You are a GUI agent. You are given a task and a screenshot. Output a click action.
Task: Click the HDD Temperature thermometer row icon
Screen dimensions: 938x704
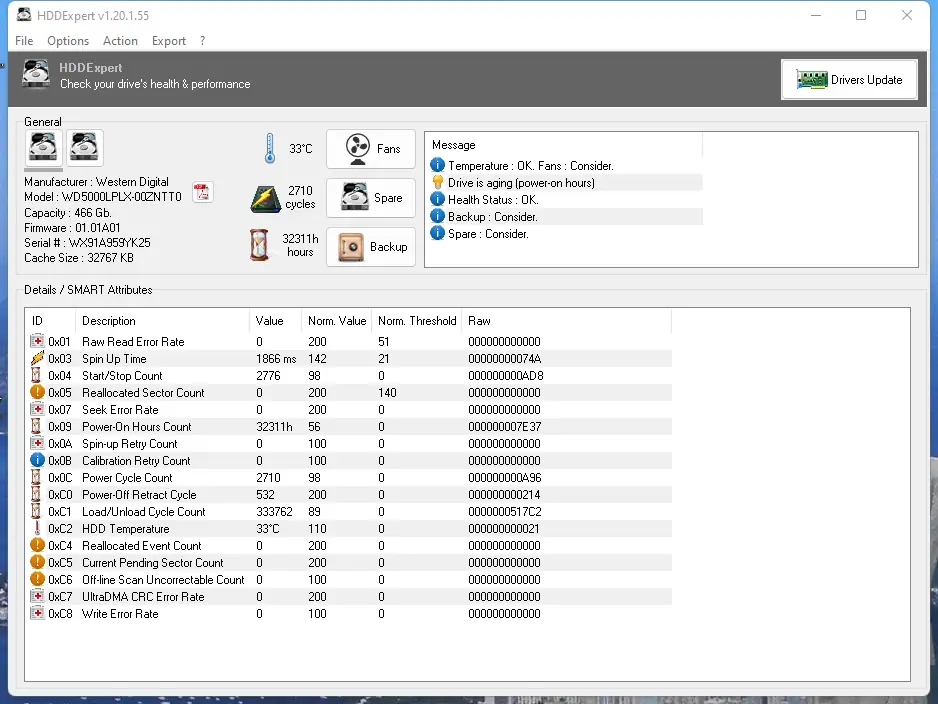[36, 528]
